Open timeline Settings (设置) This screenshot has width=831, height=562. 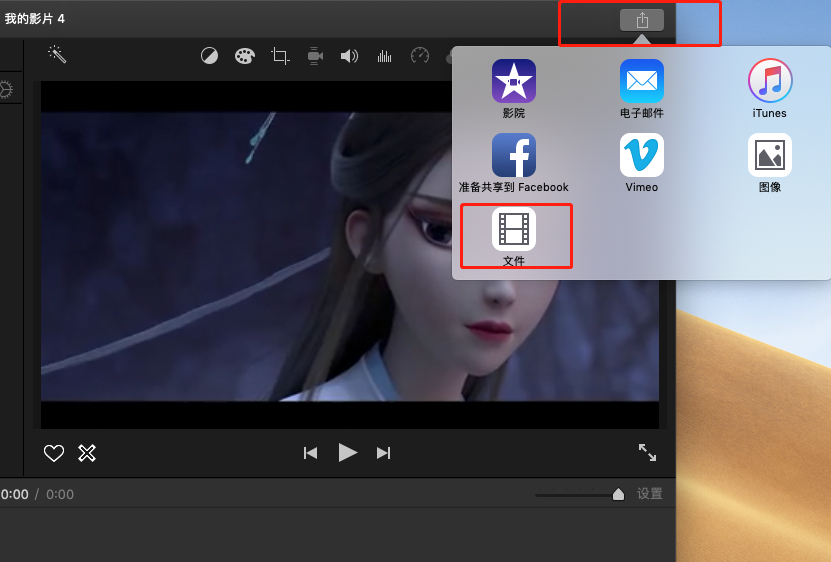(x=650, y=494)
